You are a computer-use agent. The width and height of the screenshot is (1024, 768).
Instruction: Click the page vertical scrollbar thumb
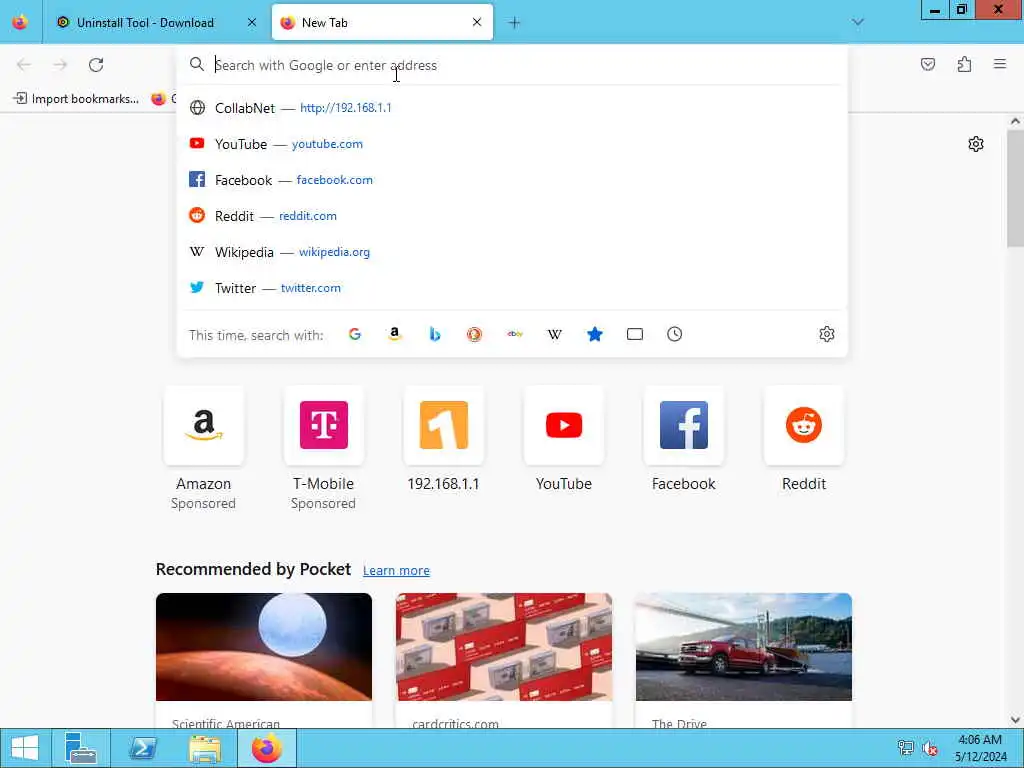[1015, 188]
